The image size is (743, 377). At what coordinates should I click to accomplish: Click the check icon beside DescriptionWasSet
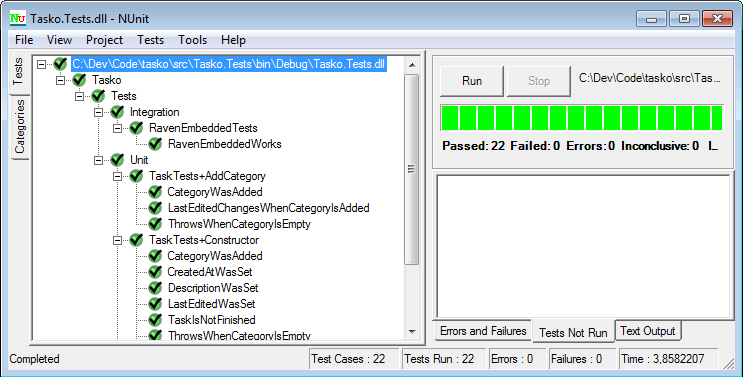pos(155,288)
